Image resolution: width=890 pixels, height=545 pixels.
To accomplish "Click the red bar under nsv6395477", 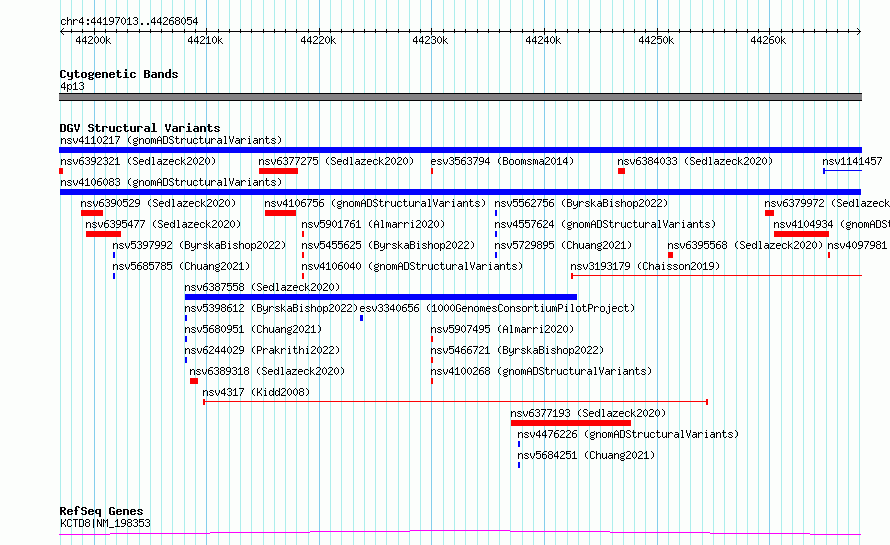I will point(103,234).
